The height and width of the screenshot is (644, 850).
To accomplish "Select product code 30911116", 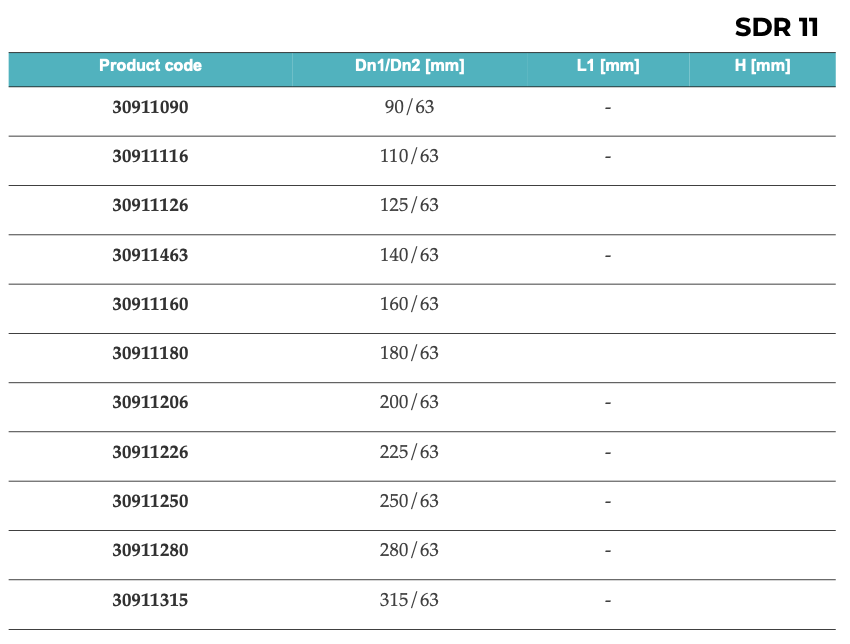I will click(x=150, y=156).
